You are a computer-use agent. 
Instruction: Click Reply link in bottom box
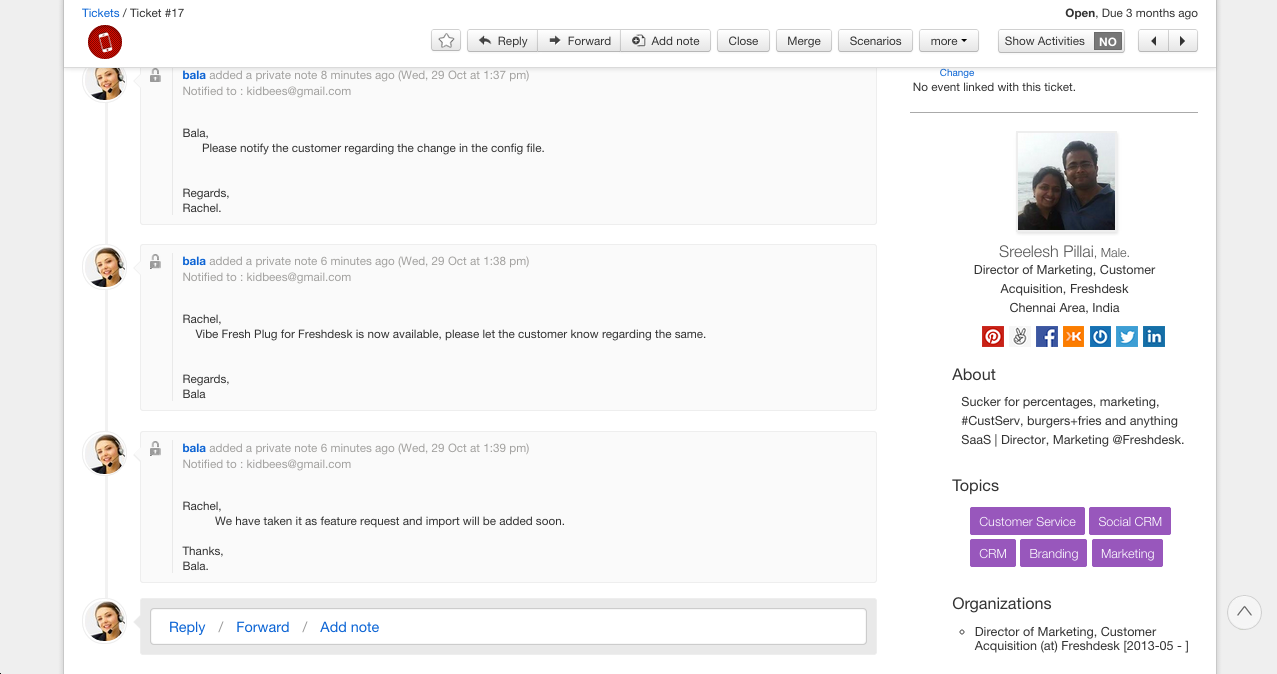(187, 627)
